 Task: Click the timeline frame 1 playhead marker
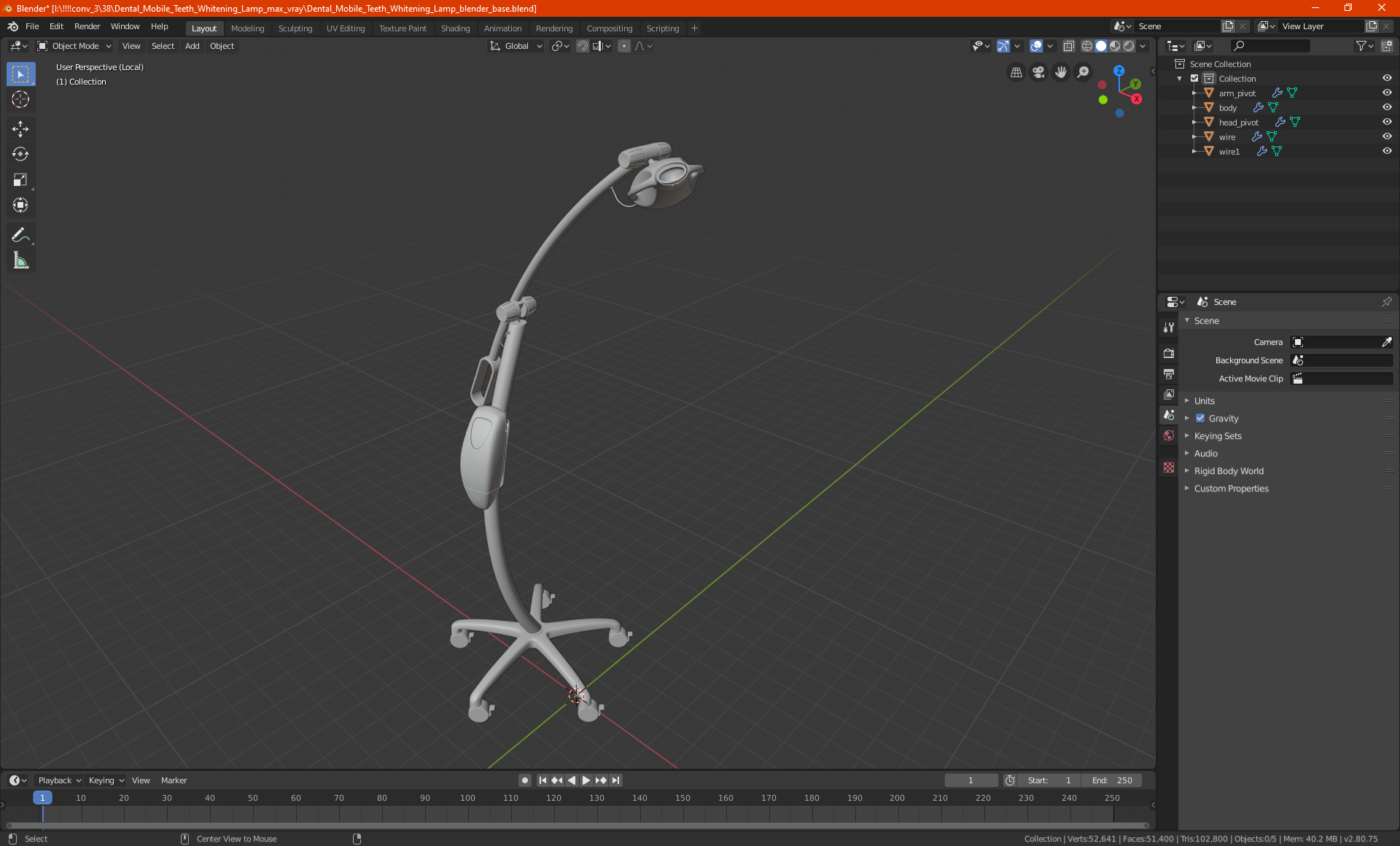tap(42, 798)
